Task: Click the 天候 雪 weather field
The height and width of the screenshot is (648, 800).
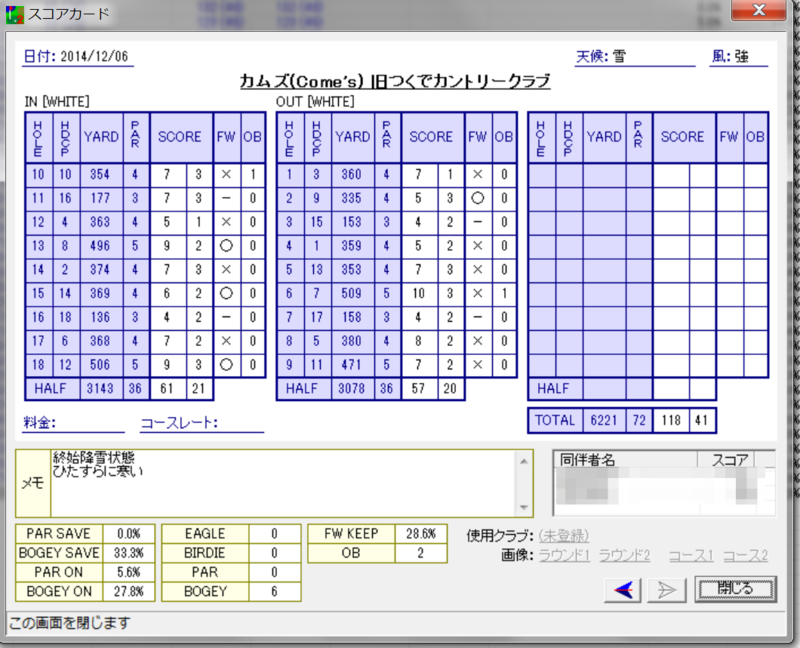Action: (x=635, y=57)
